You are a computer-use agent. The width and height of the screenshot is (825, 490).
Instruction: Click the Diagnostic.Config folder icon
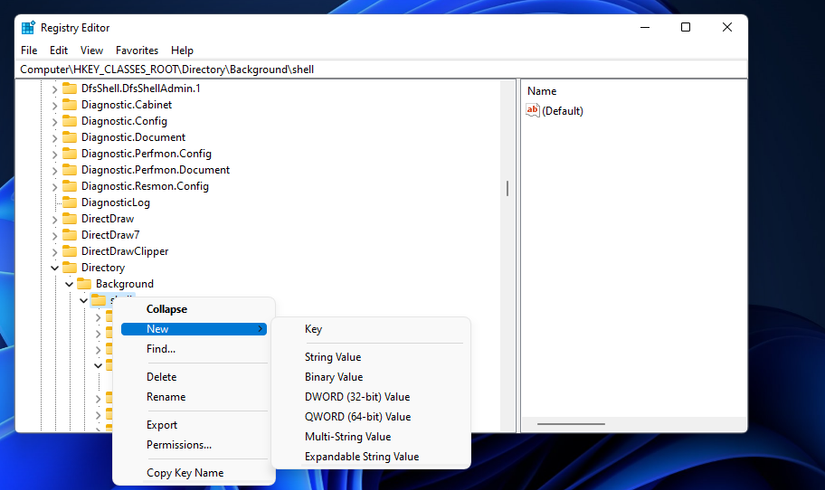[x=69, y=121]
